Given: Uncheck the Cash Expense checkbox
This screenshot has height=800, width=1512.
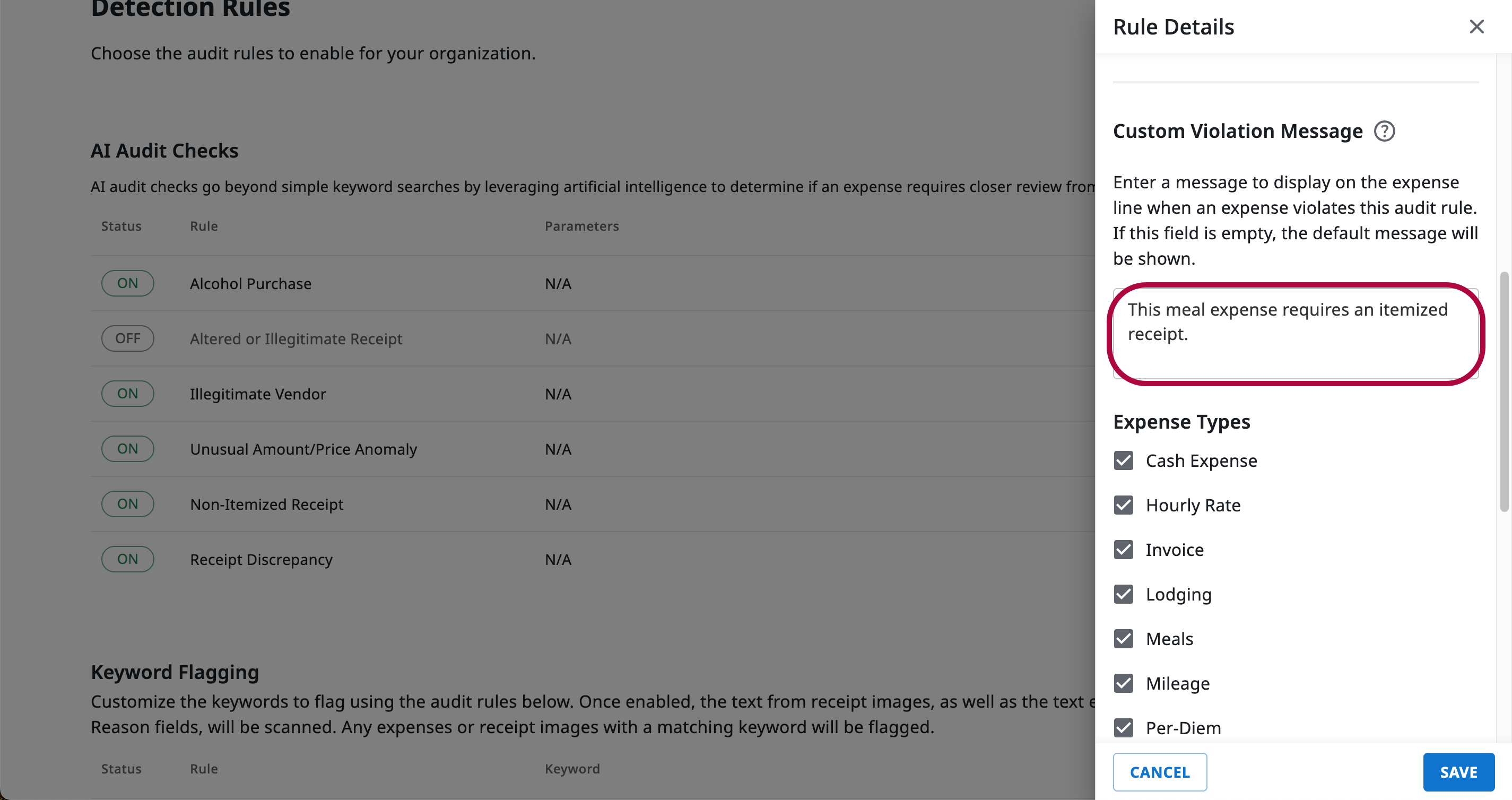Looking at the screenshot, I should [1124, 461].
